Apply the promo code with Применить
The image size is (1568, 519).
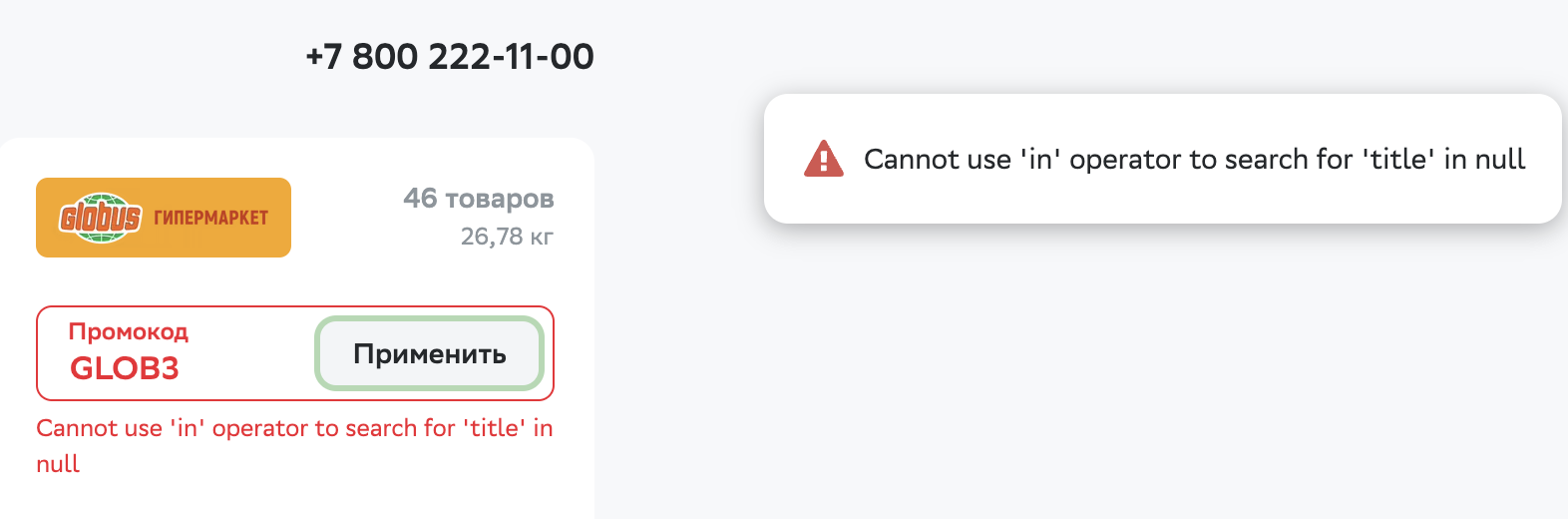430,353
